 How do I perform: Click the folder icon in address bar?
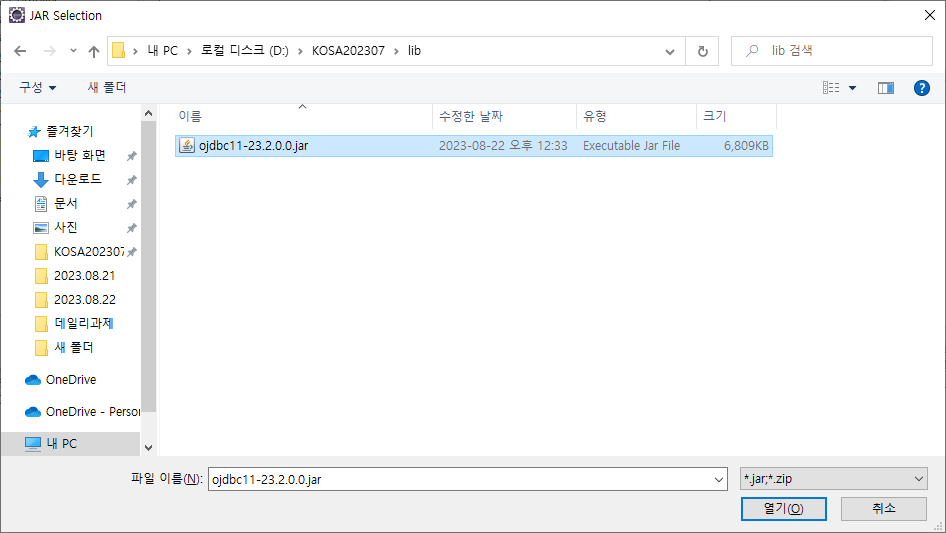pos(119,51)
